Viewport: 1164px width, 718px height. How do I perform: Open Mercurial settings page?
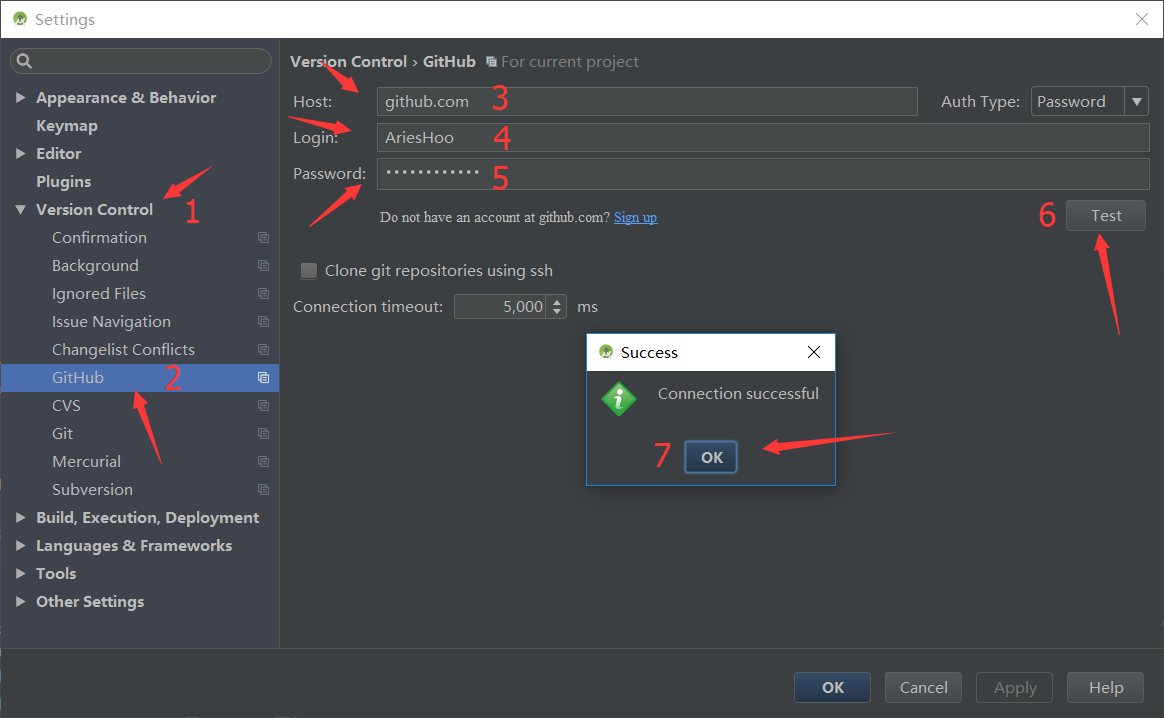(x=86, y=461)
